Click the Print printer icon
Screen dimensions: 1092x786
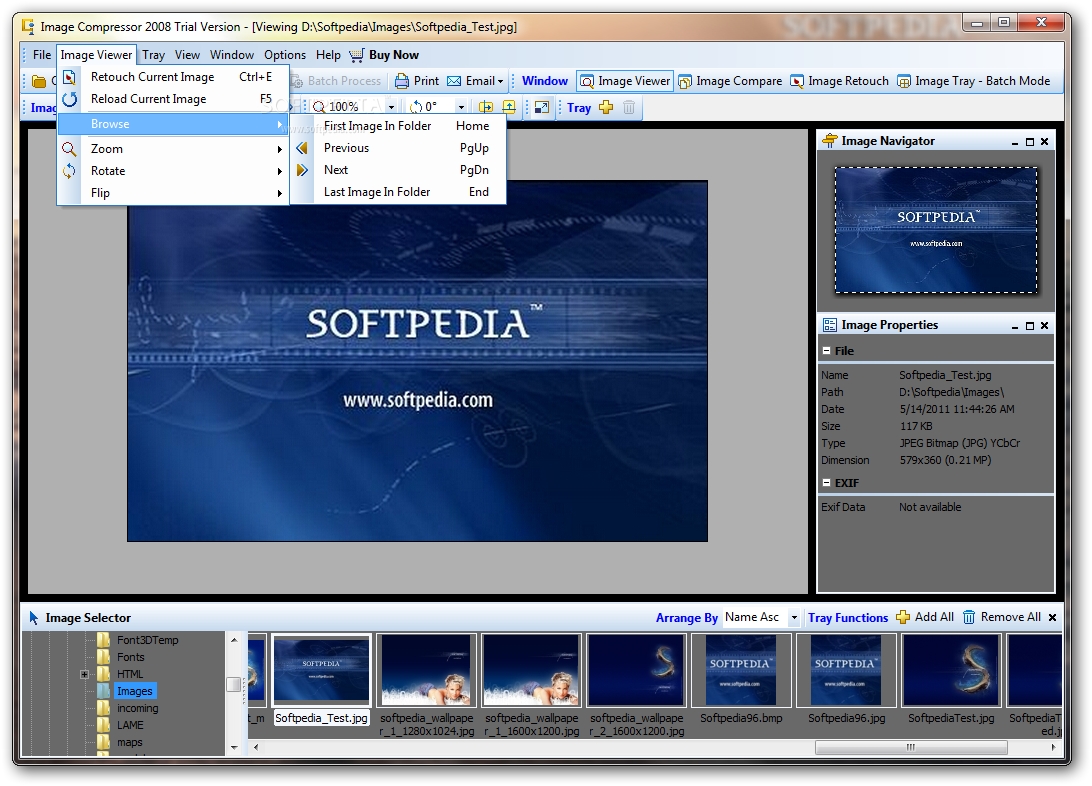point(402,81)
